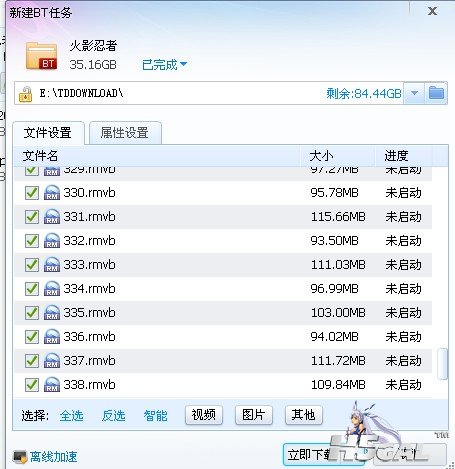Click the 全选 select-all link
455x469 pixels.
point(72,415)
